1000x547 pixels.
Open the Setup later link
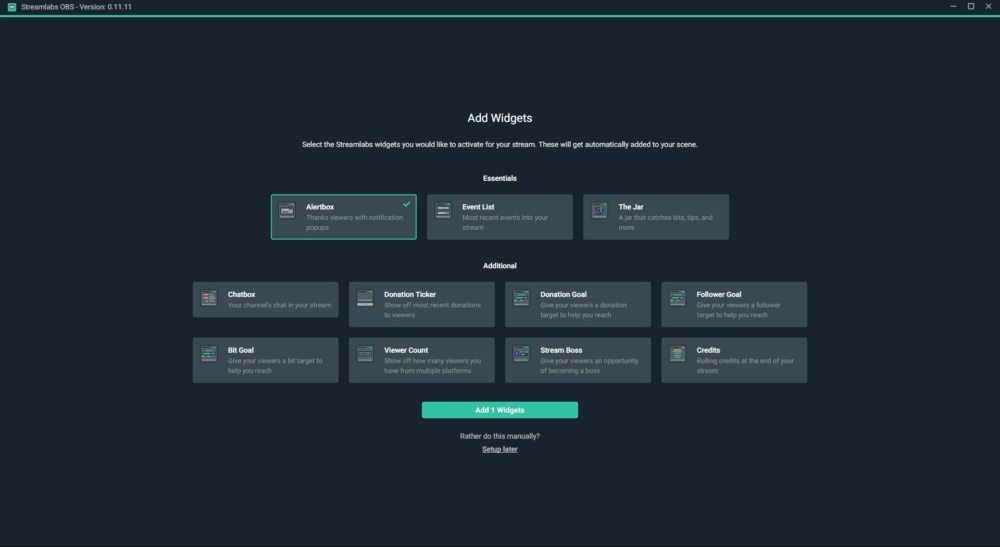(x=500, y=449)
